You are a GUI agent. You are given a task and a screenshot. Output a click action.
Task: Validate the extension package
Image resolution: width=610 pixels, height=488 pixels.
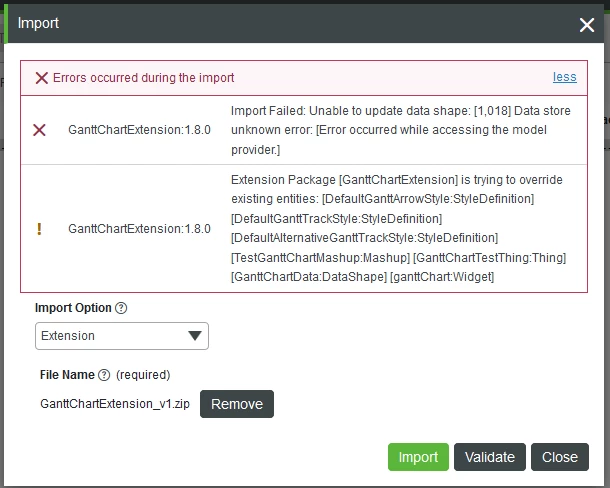490,457
